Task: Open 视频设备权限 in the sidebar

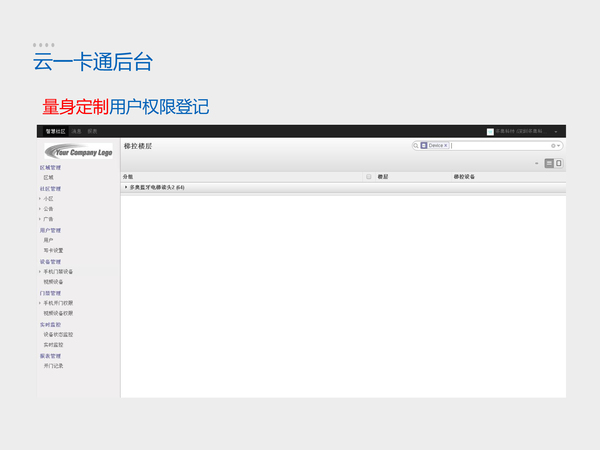Action: click(x=58, y=313)
